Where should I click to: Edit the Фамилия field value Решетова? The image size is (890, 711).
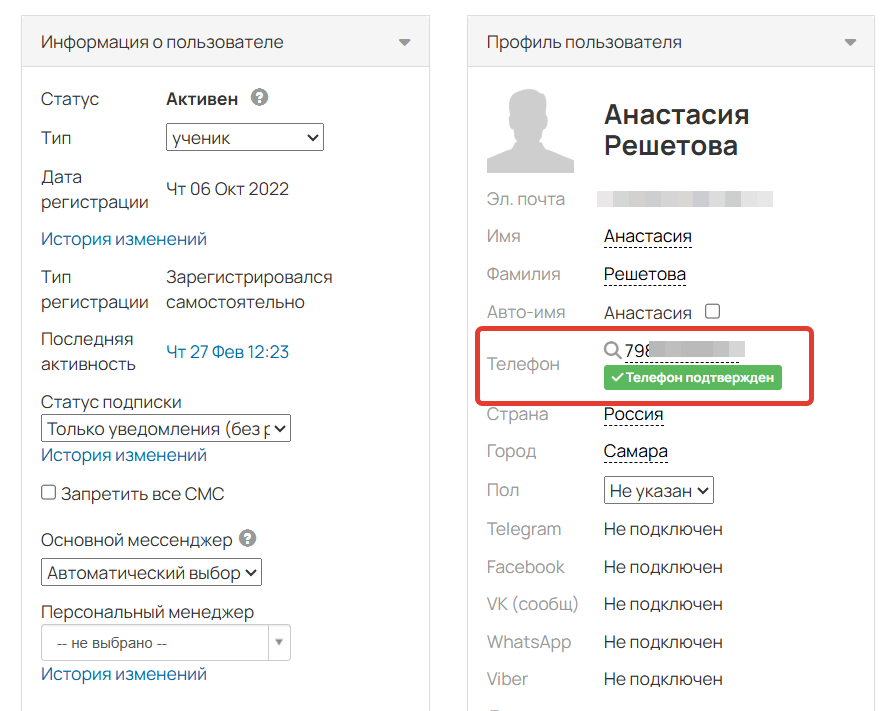click(644, 273)
